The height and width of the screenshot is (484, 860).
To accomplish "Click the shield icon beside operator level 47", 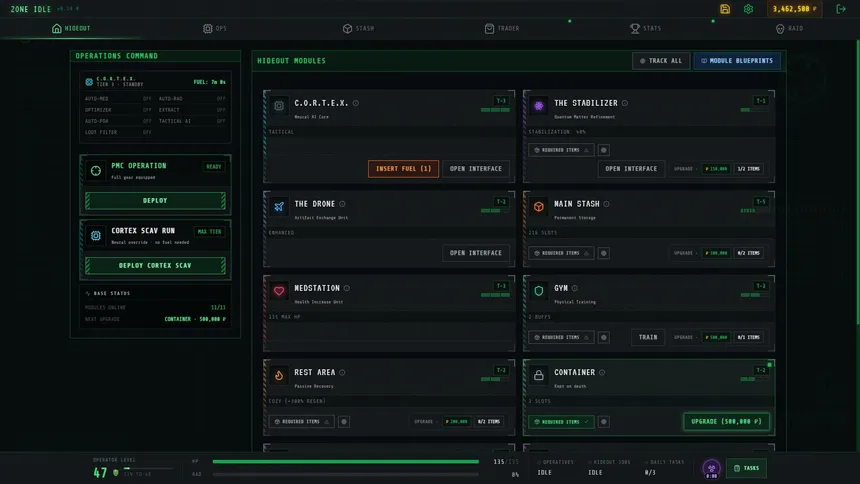I will 116,472.
